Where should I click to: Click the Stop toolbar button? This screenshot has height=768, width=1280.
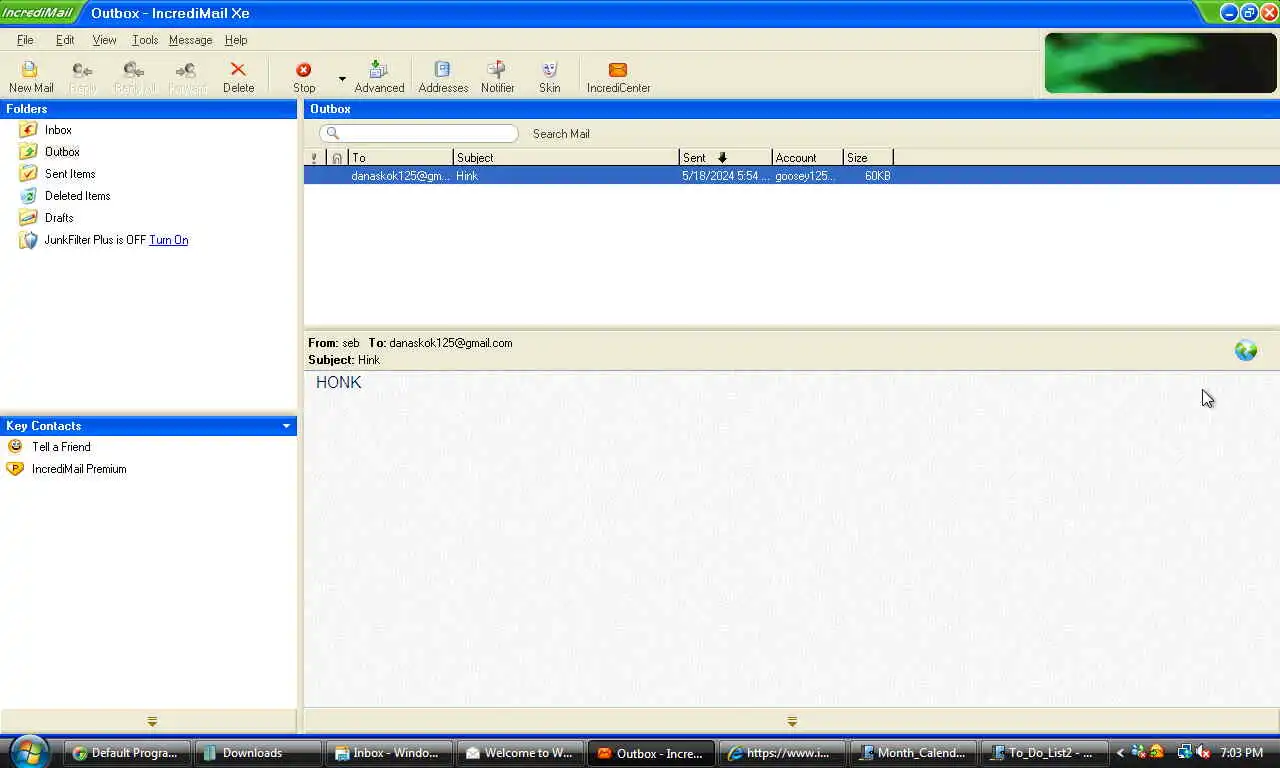pos(304,77)
